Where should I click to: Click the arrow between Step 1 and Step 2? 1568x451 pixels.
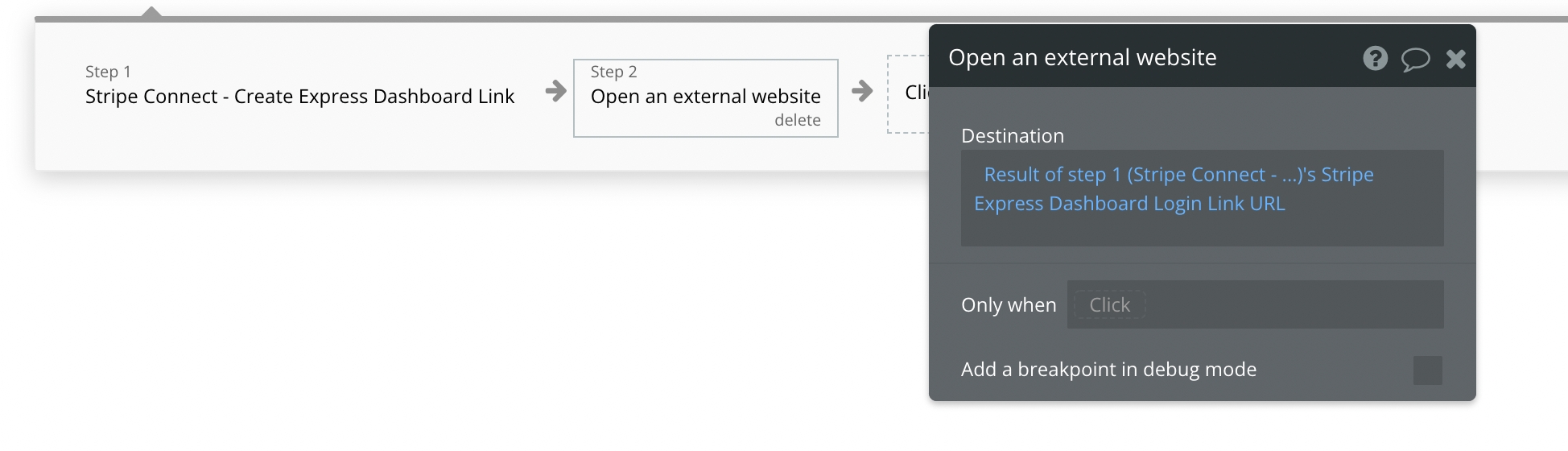555,91
